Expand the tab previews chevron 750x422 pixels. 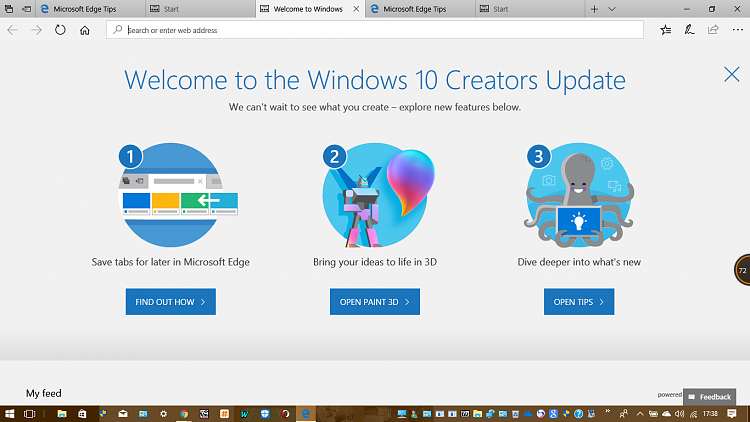[x=612, y=9]
